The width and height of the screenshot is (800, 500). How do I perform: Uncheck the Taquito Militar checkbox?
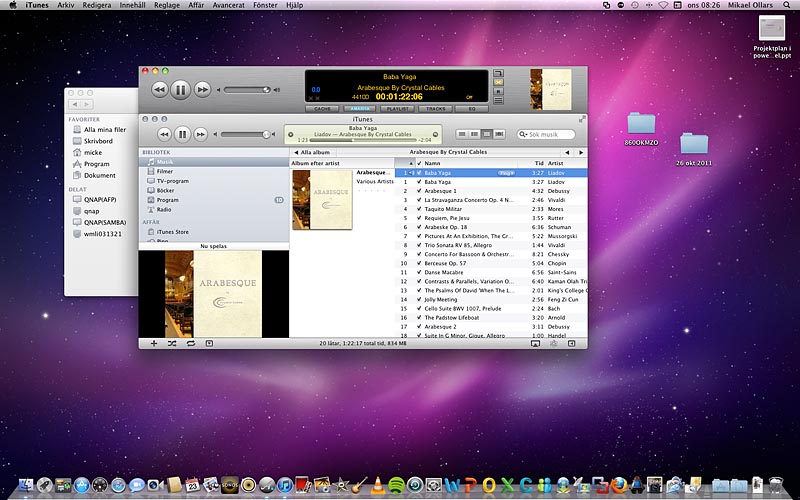coord(419,209)
